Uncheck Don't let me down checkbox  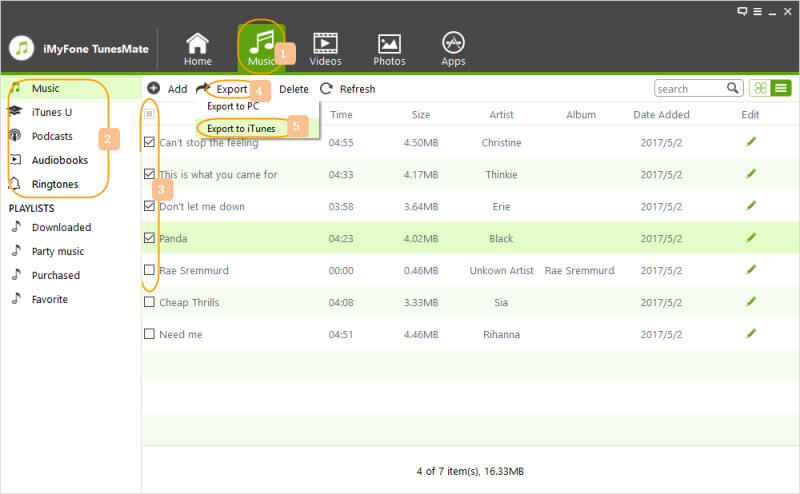click(x=149, y=206)
